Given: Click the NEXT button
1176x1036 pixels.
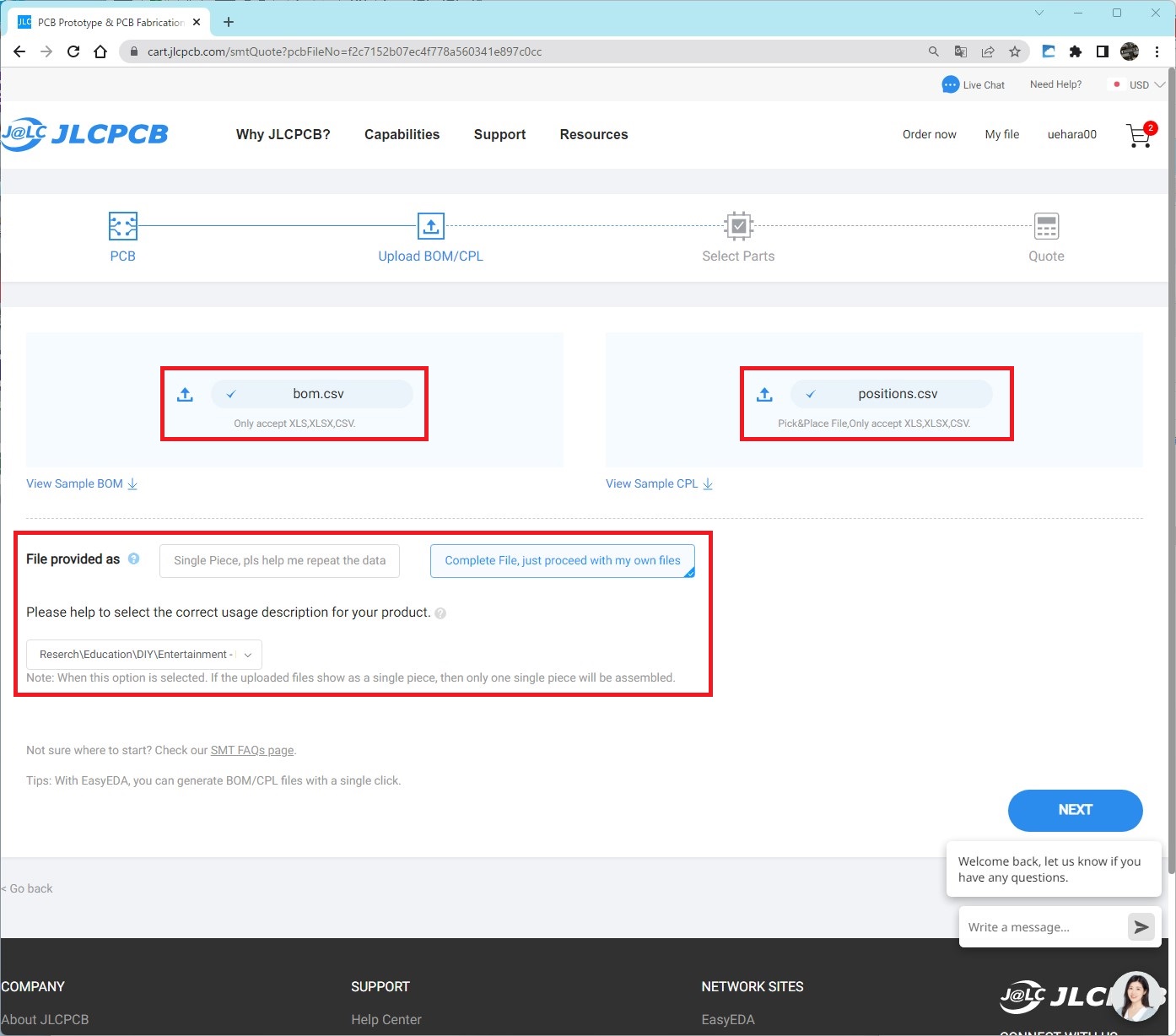Looking at the screenshot, I should pyautogui.click(x=1075, y=810).
